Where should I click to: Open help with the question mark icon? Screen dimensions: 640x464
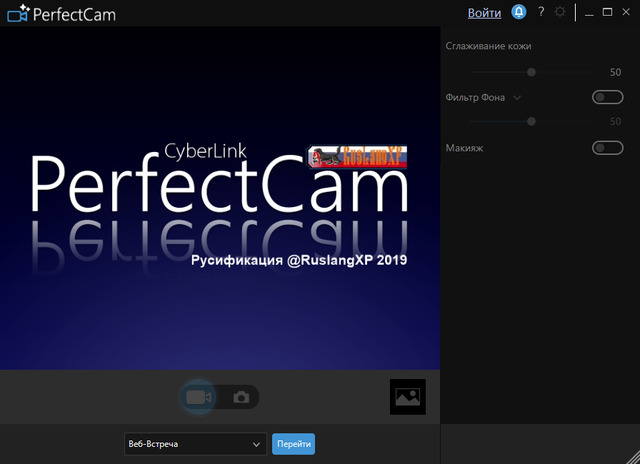pyautogui.click(x=541, y=12)
